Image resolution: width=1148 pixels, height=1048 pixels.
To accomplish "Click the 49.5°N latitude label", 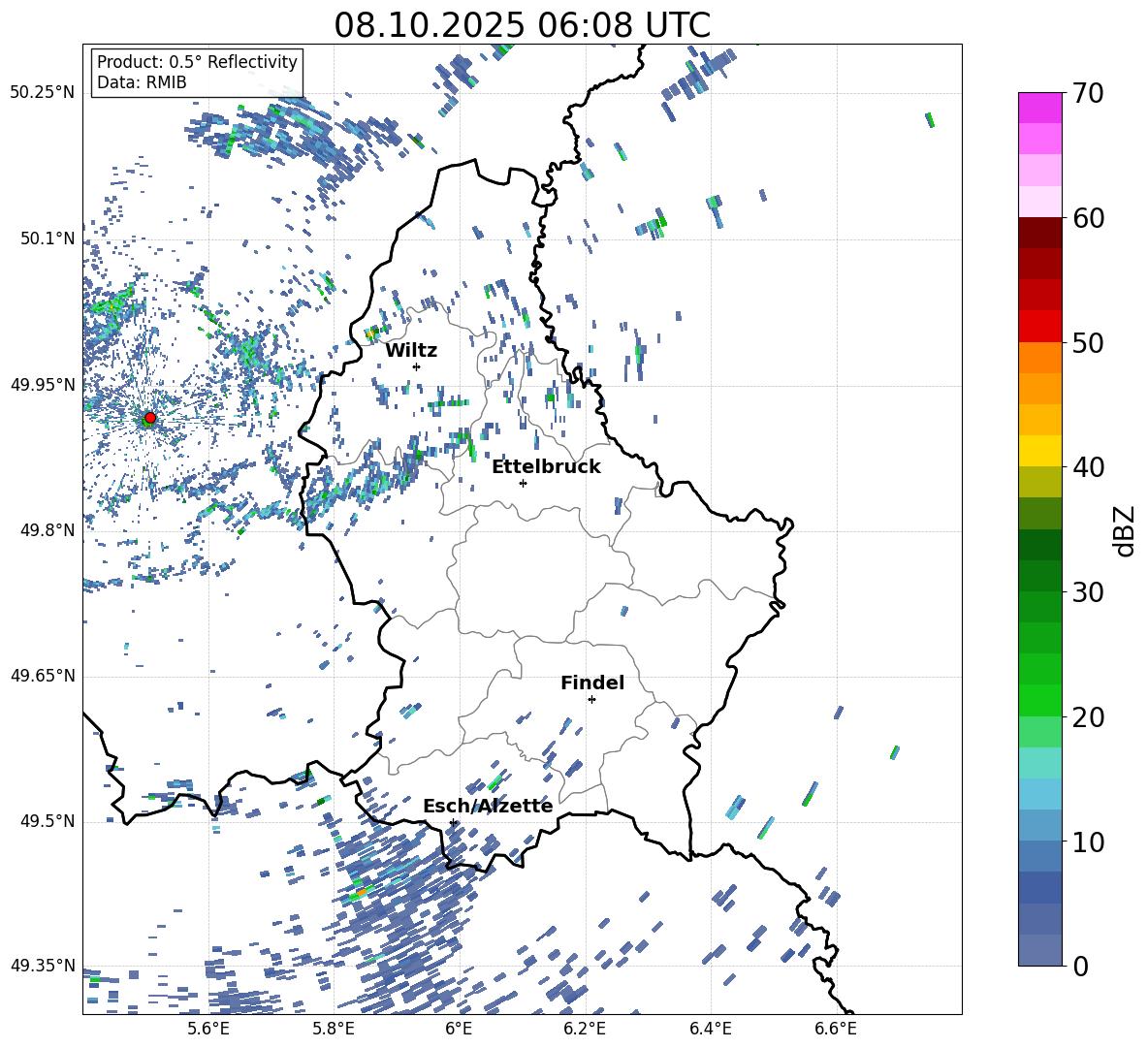I will point(48,820).
